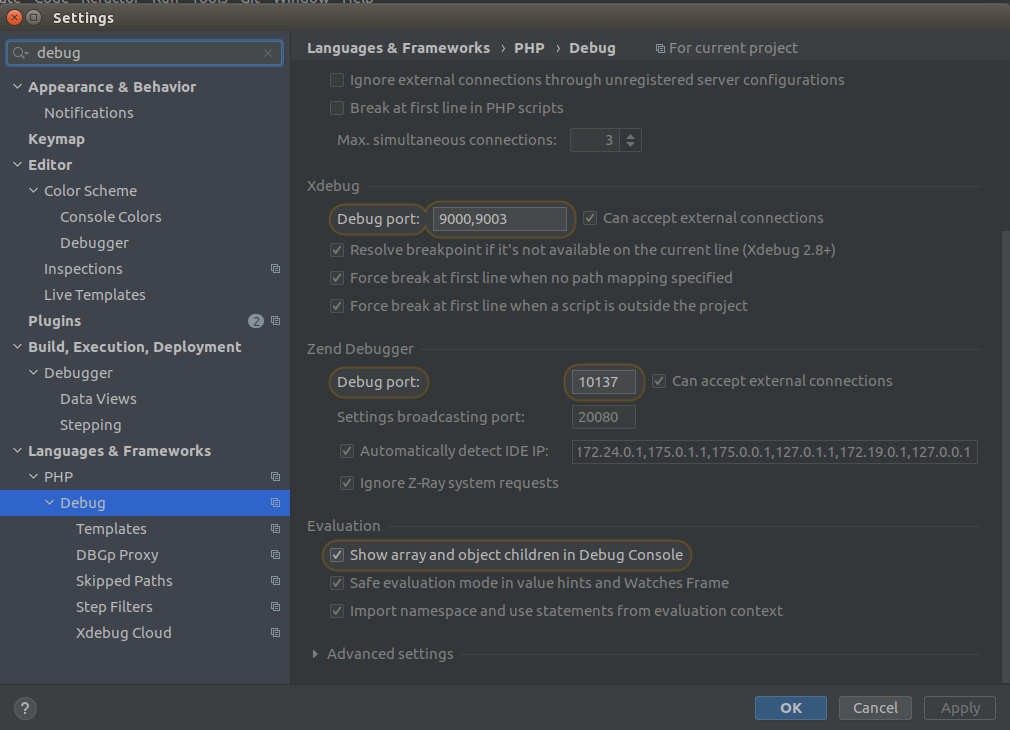Click the project icon next to Skipped Paths
Screen dimensions: 1010x730
(x=275, y=580)
